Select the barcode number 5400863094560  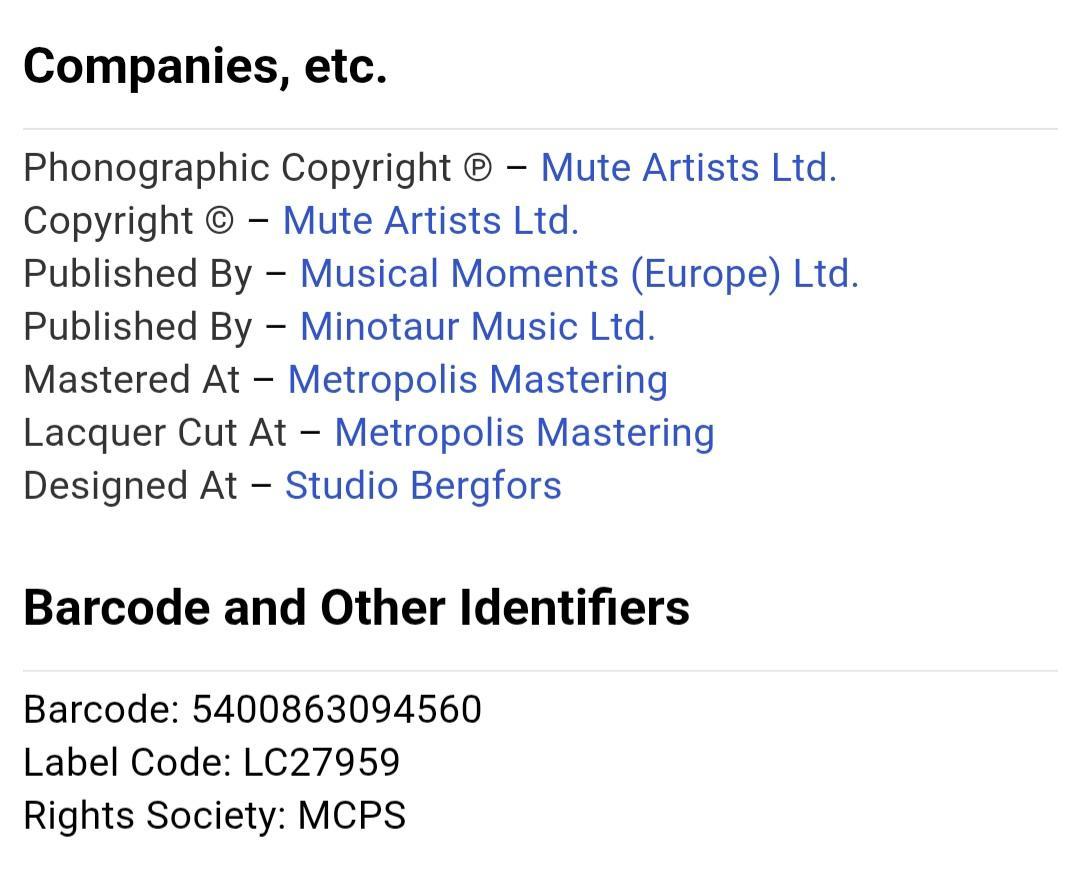point(336,710)
